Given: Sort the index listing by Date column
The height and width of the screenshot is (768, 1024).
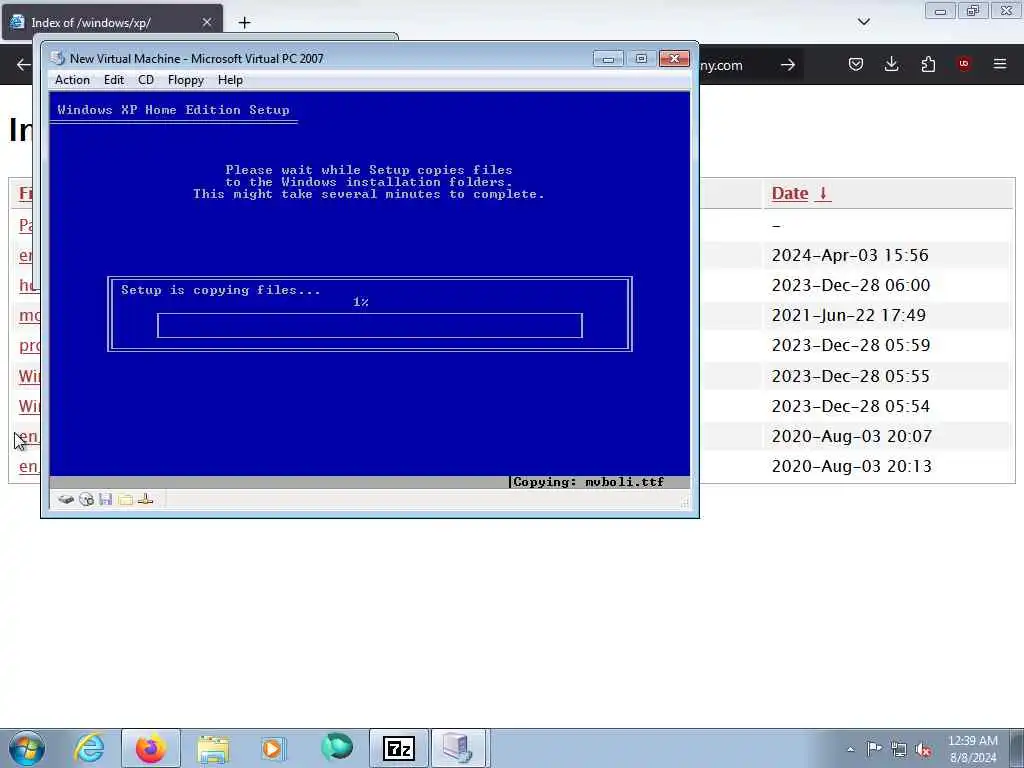Looking at the screenshot, I should tap(790, 193).
